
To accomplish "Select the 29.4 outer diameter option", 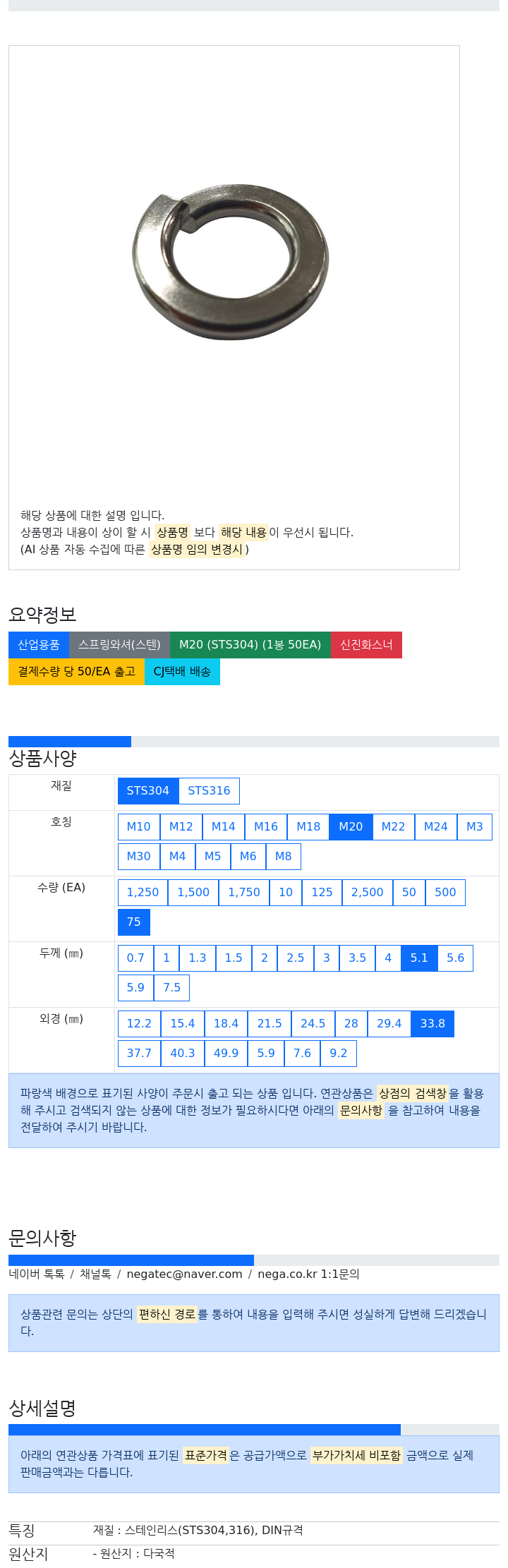I will point(389,1023).
